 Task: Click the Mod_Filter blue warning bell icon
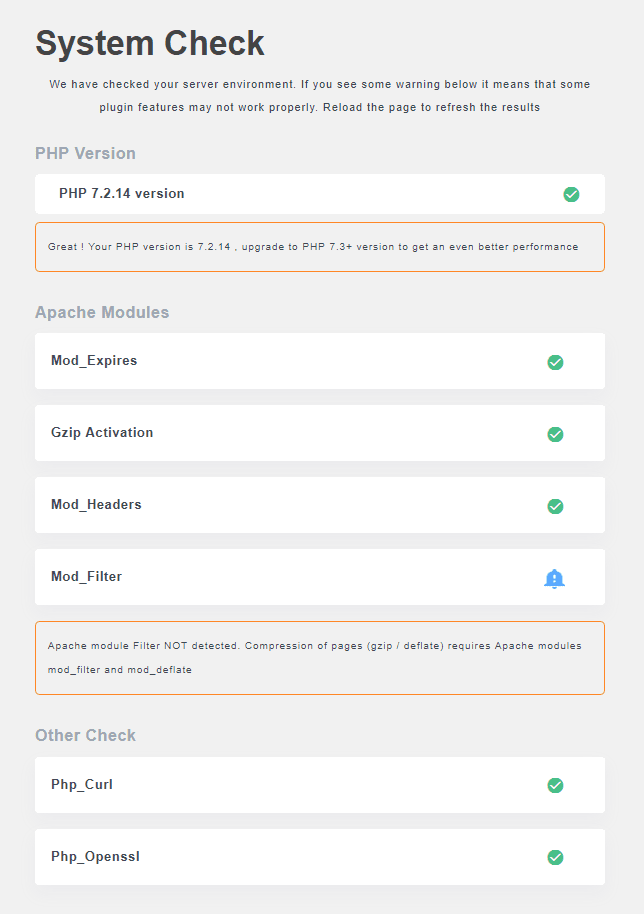pyautogui.click(x=554, y=578)
